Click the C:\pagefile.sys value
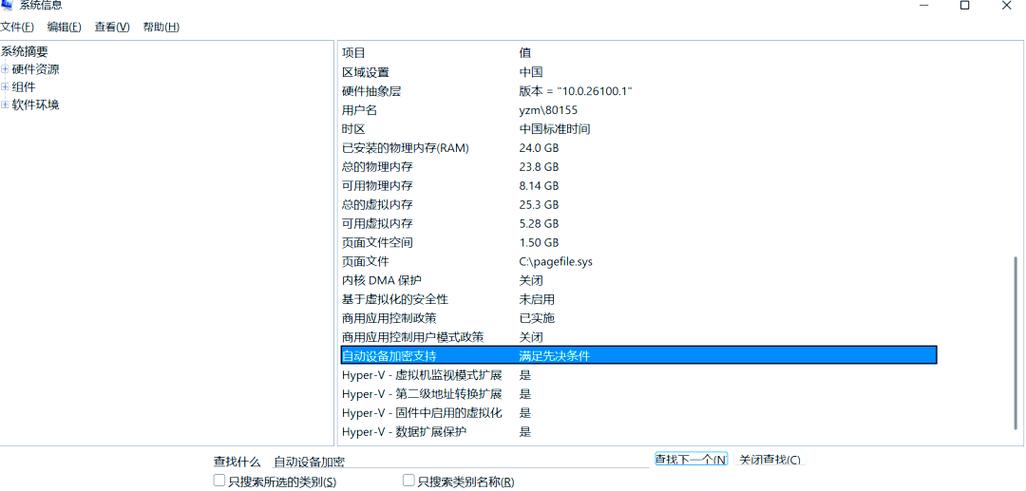This screenshot has width=1026, height=491. click(x=556, y=262)
